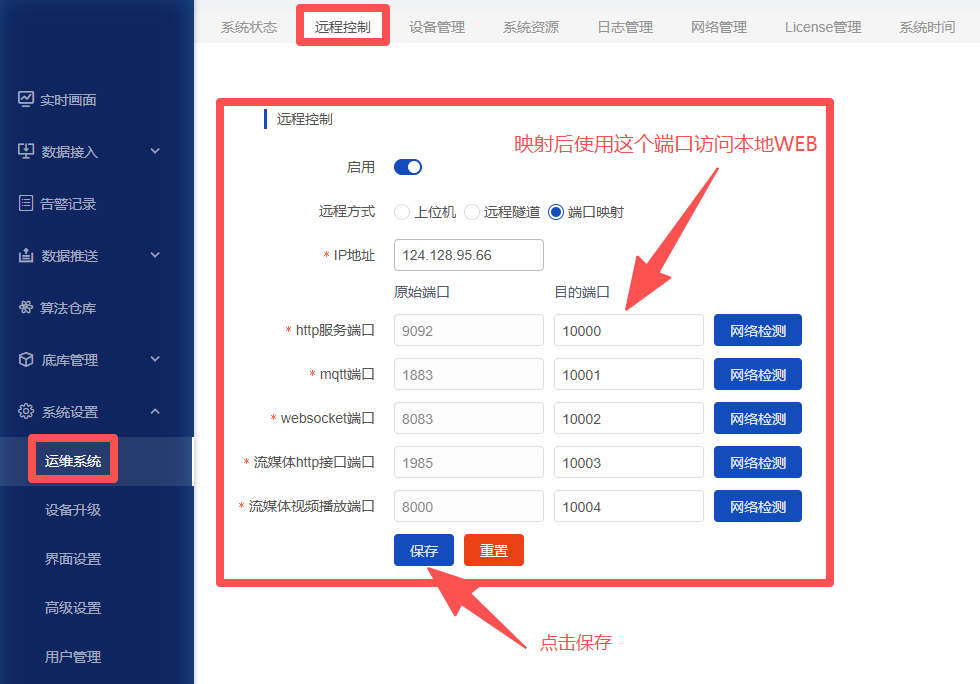The image size is (980, 684).
Task: Expand the 数据推送 menu chevron
Action: point(155,256)
